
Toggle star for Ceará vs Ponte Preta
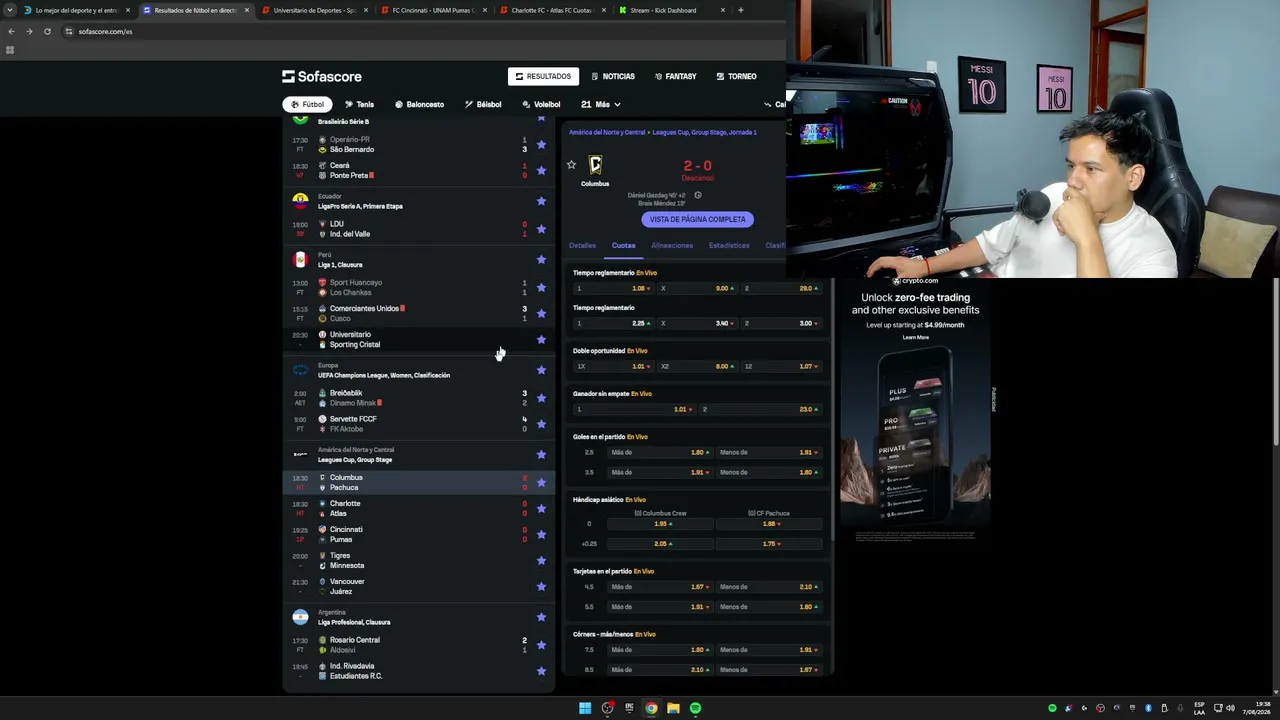(541, 170)
